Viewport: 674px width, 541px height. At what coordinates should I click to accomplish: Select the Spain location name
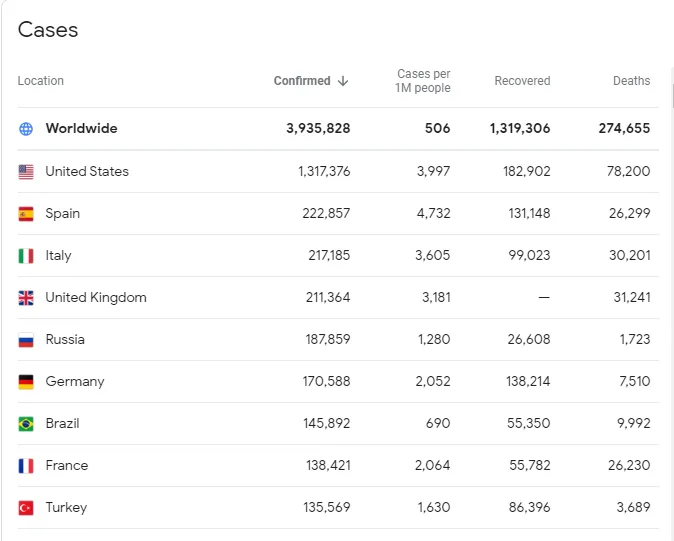(x=63, y=213)
